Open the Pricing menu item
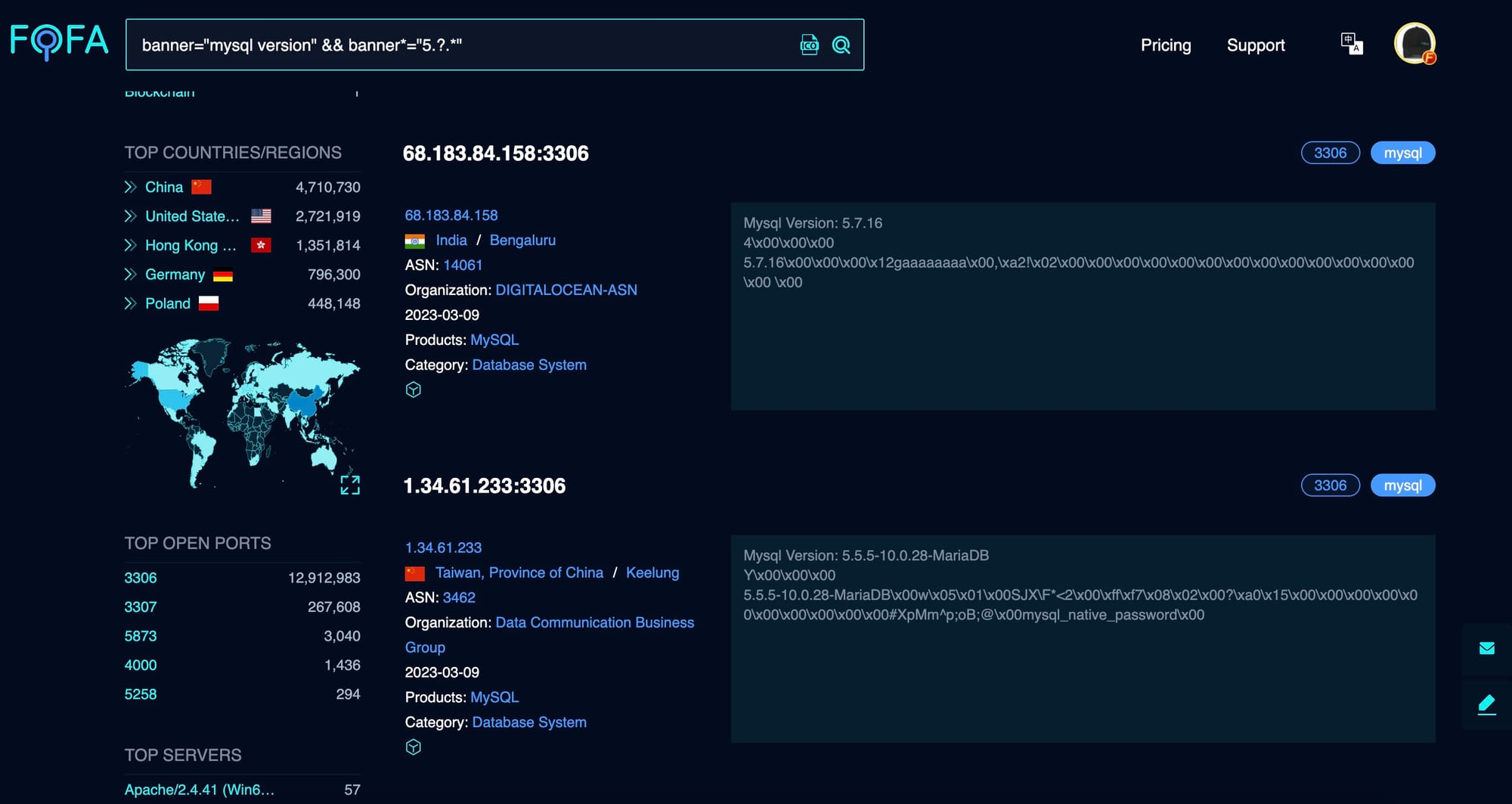Viewport: 1512px width, 804px height. (1165, 45)
